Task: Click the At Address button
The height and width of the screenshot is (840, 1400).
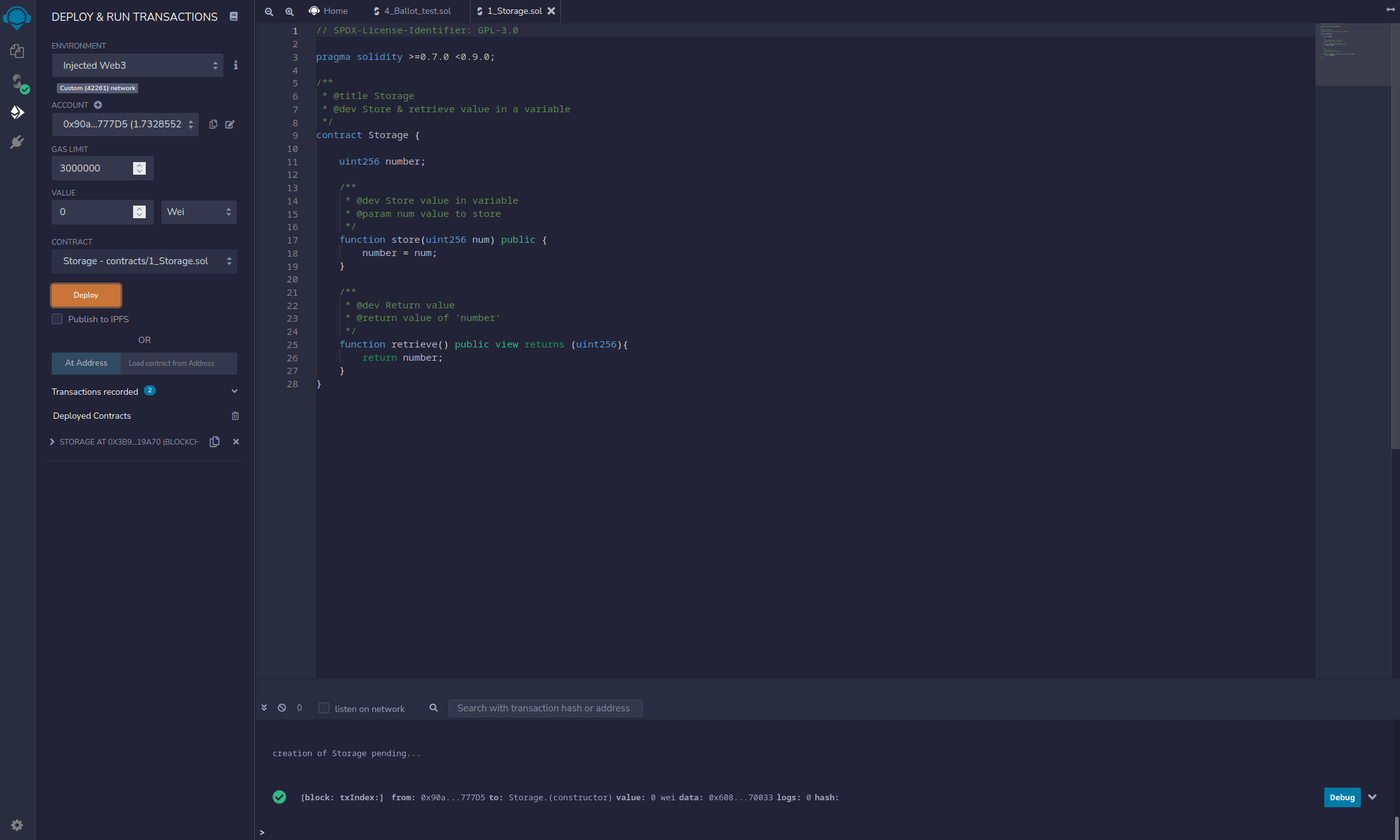Action: 86,363
